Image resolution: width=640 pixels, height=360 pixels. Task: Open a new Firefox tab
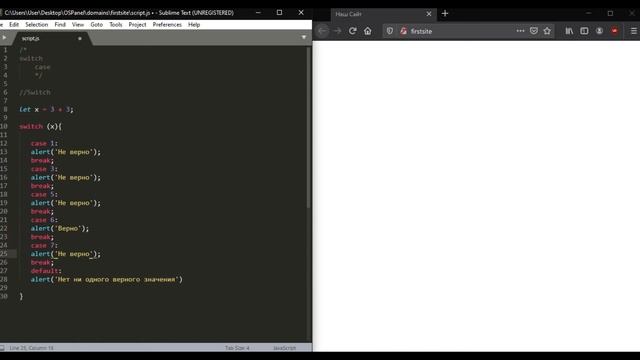tap(445, 13)
